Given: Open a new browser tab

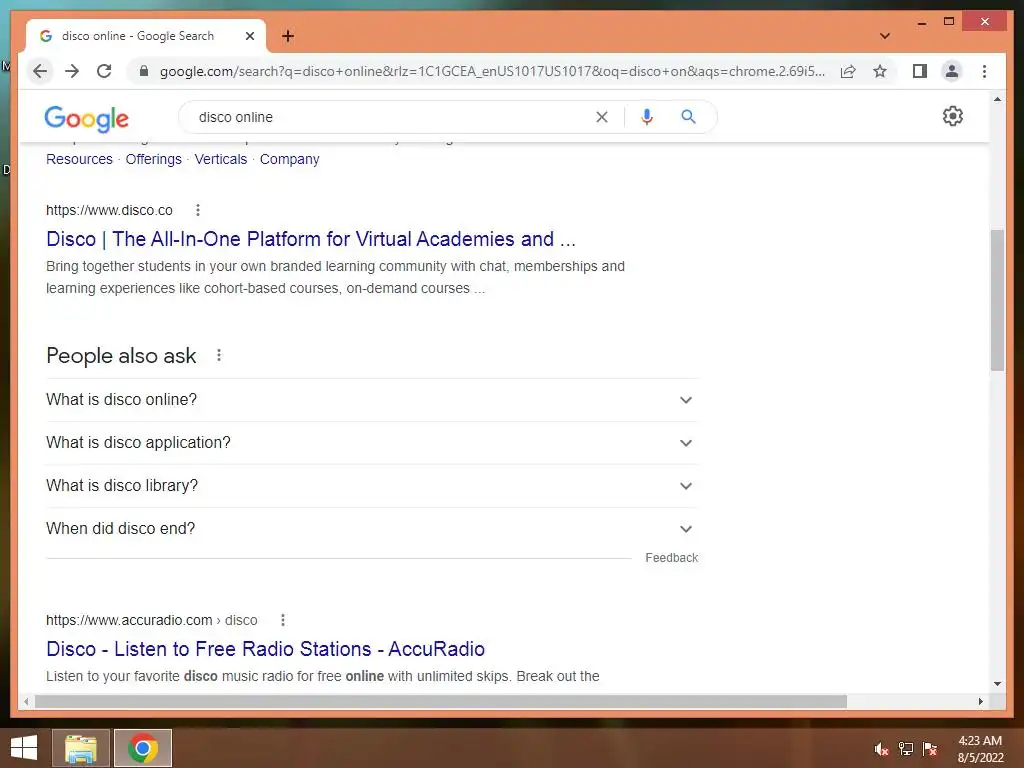Looking at the screenshot, I should coord(287,36).
